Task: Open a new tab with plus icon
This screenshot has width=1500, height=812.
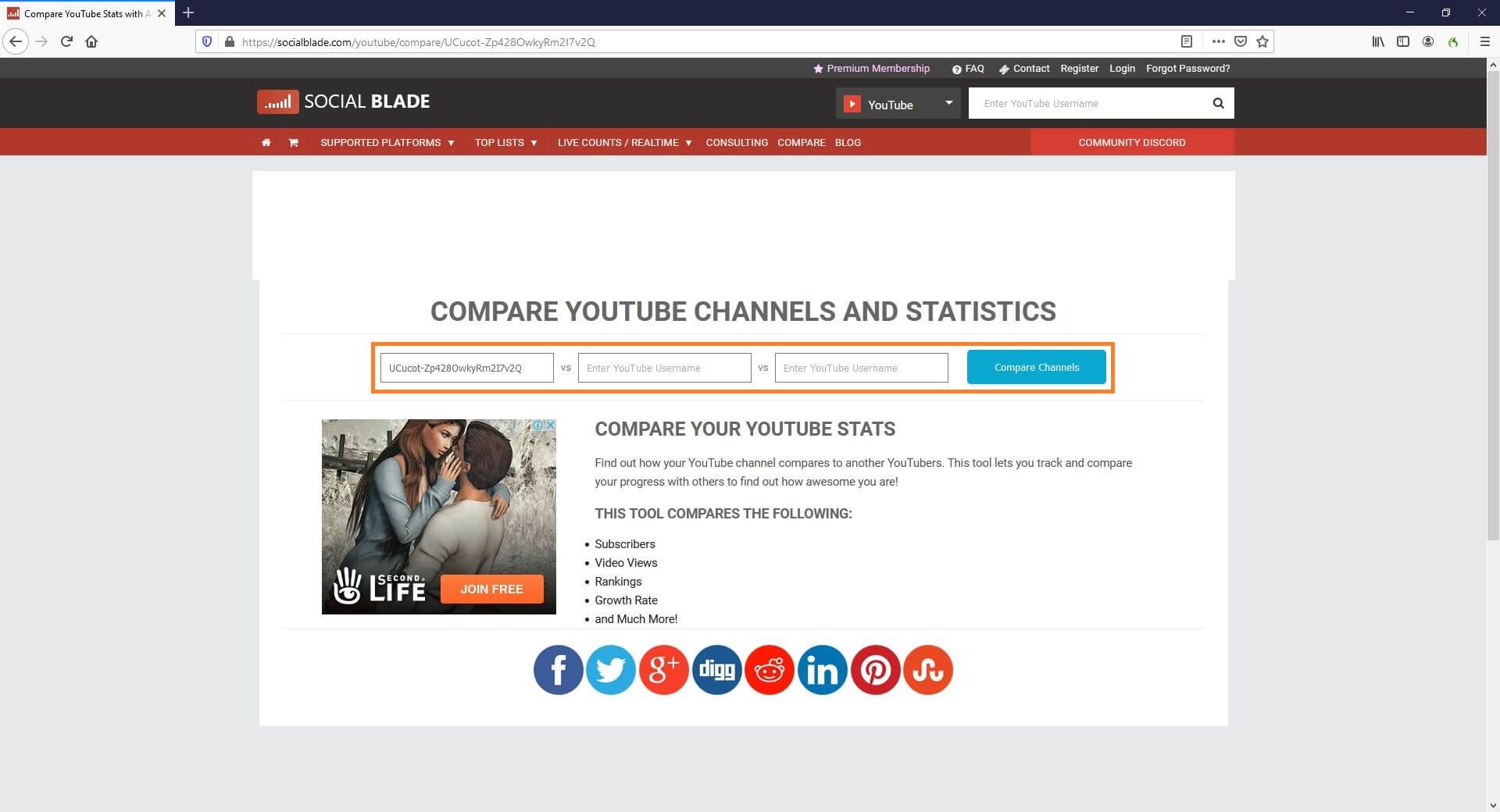Action: (188, 12)
